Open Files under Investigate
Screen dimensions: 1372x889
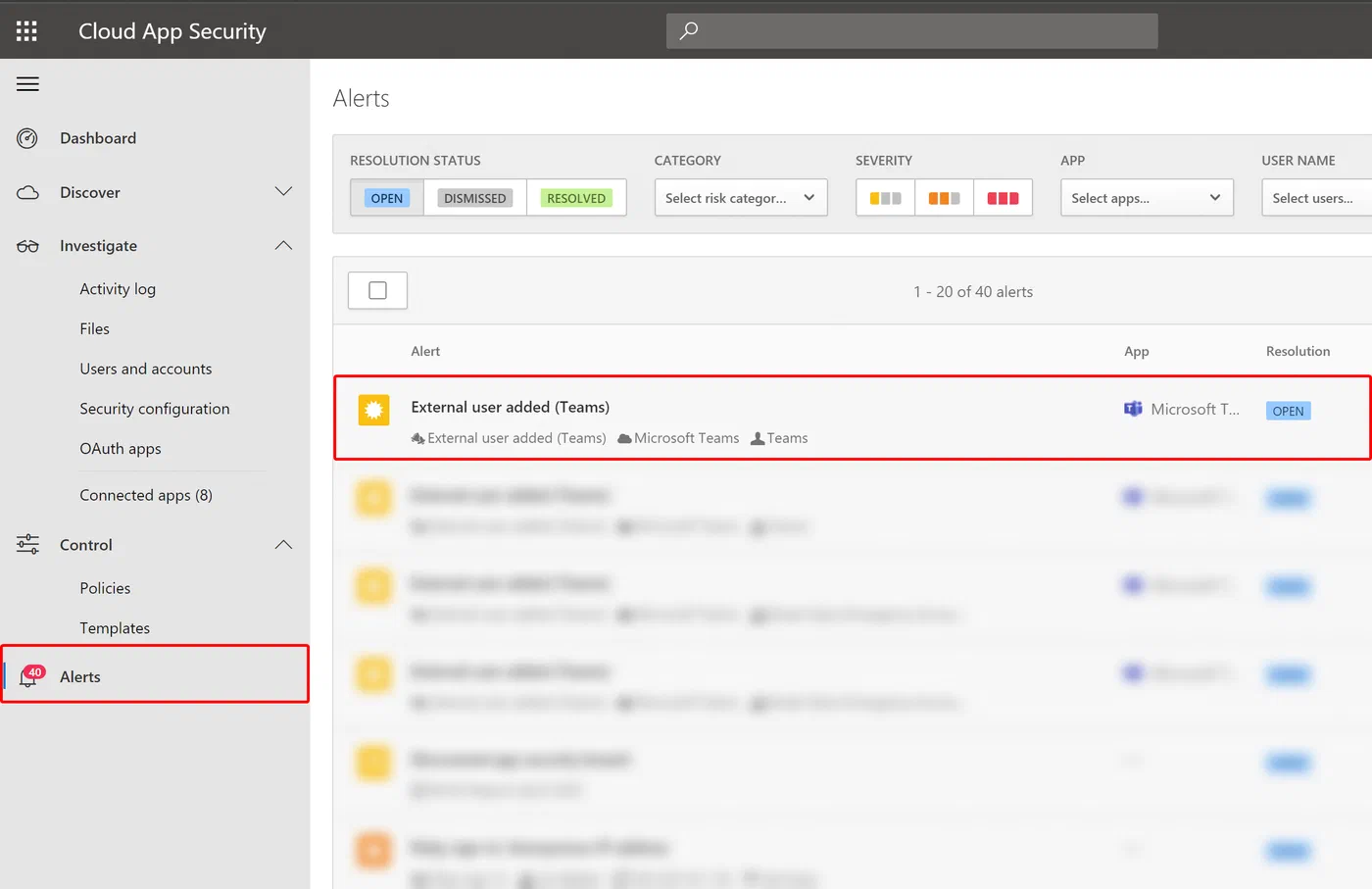coord(94,329)
